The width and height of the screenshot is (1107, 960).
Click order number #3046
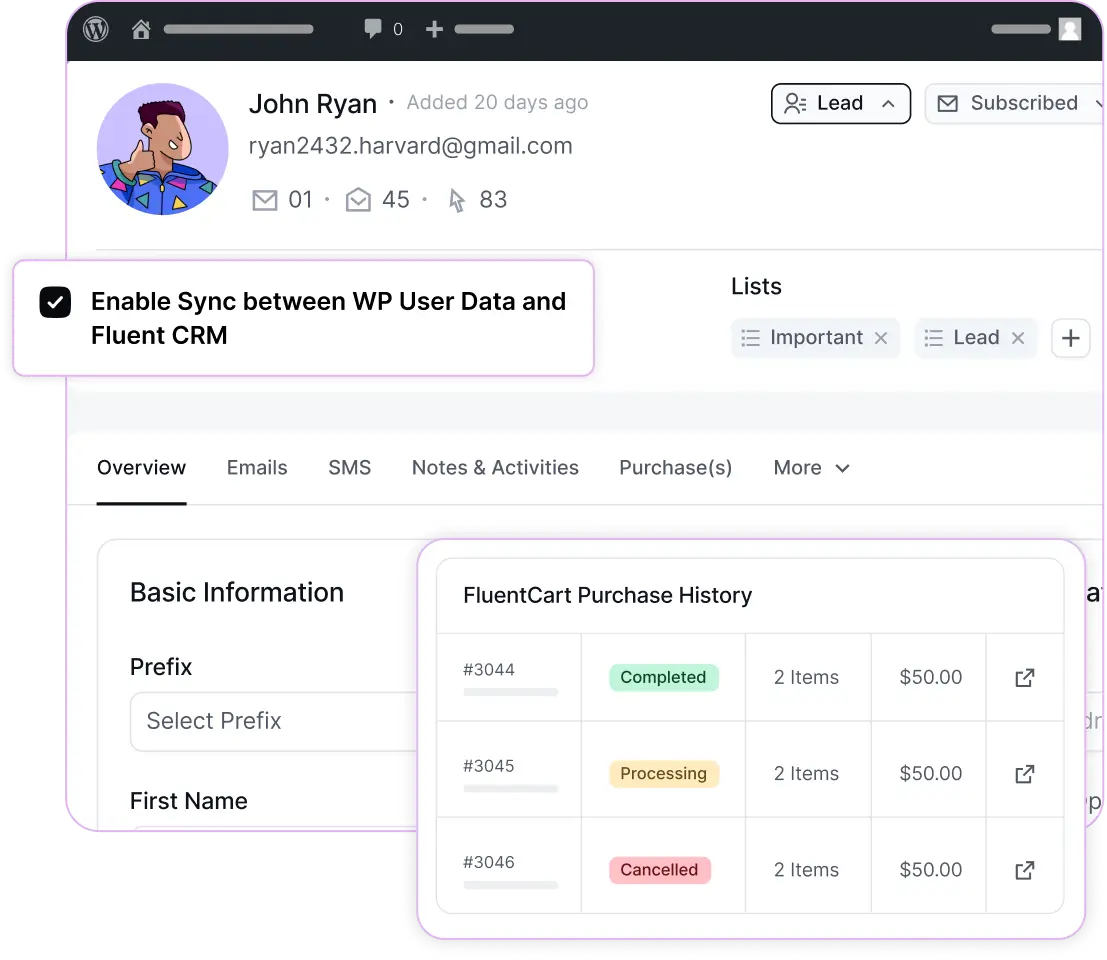[489, 863]
